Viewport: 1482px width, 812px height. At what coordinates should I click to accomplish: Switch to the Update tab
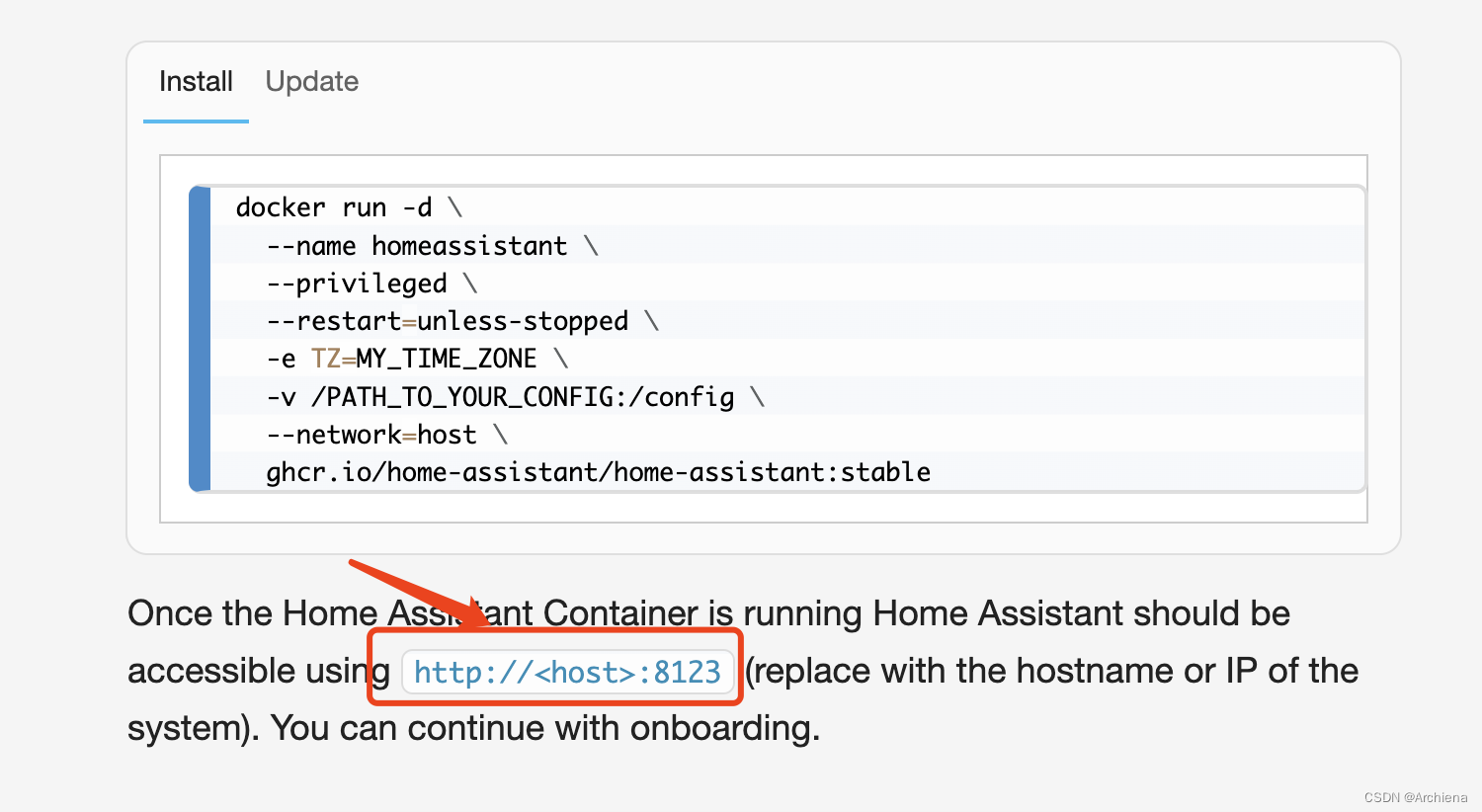tap(311, 82)
